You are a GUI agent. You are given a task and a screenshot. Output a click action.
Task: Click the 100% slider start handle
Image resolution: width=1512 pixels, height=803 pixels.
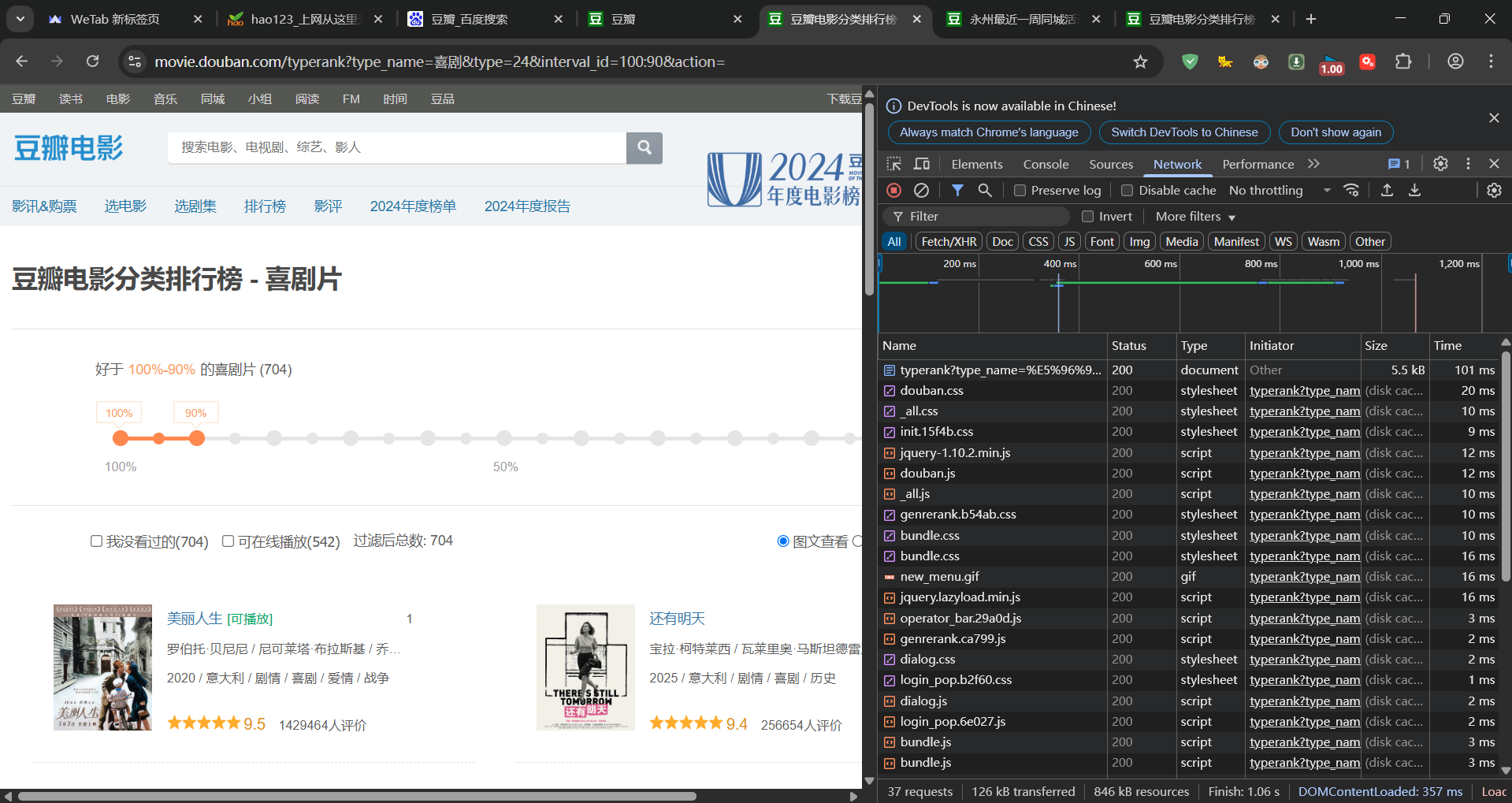tap(121, 438)
